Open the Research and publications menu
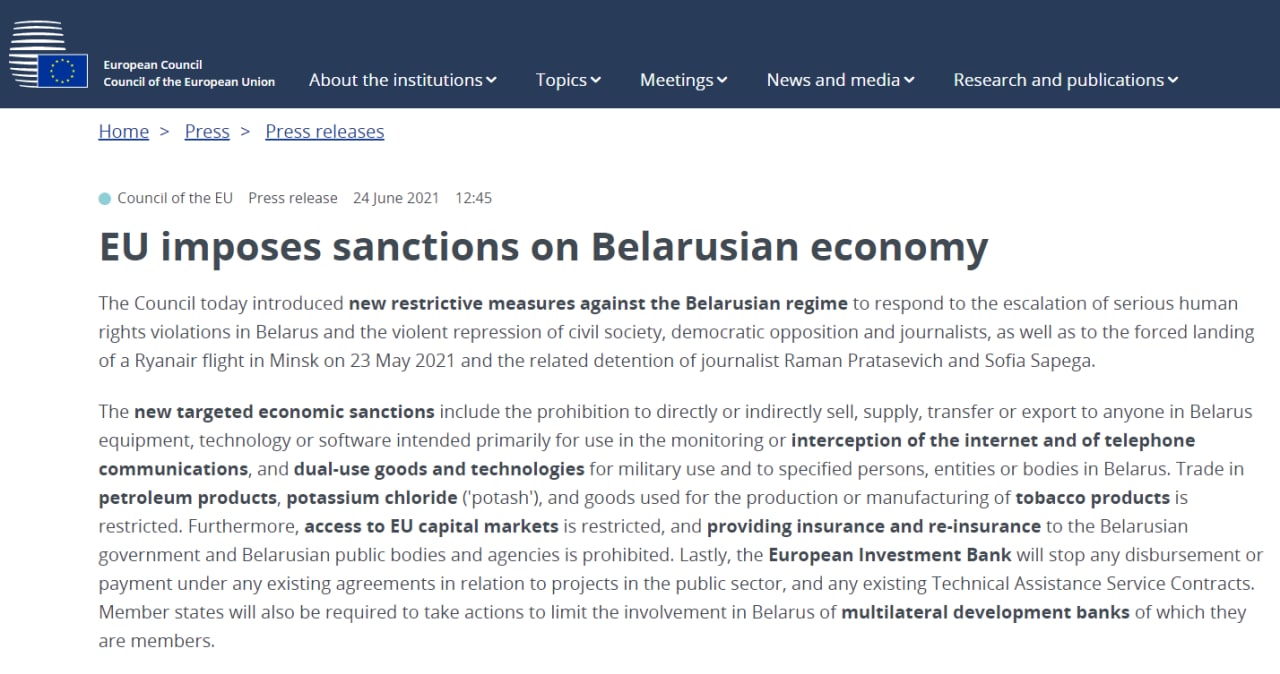This screenshot has height=674, width=1280. 1058,80
